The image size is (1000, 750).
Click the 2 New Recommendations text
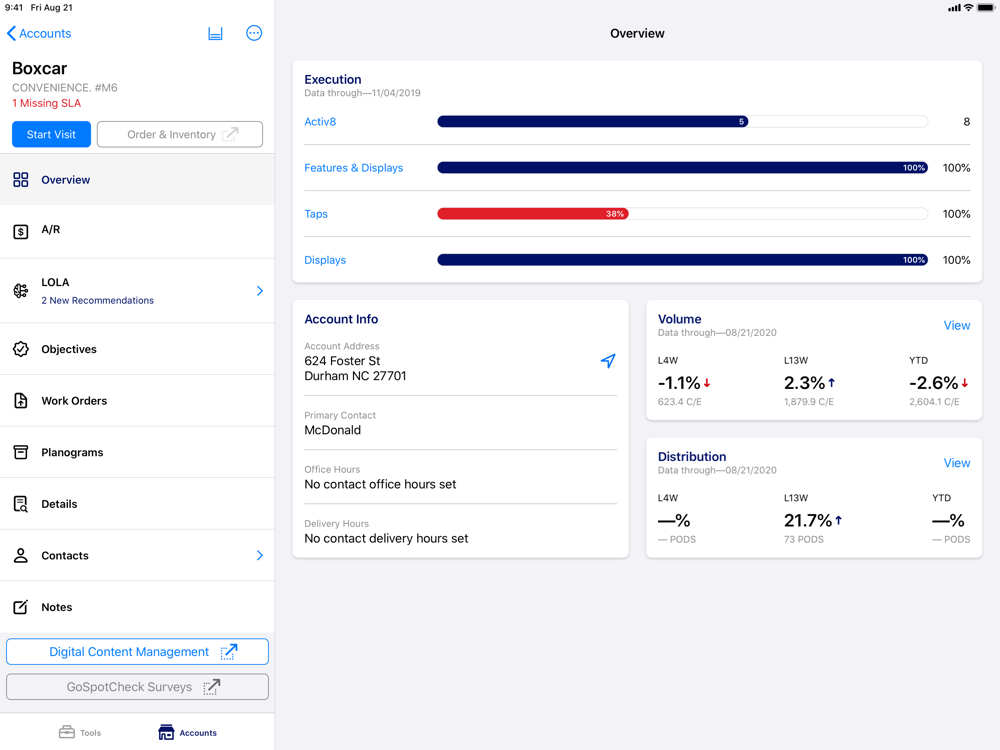coord(98,300)
